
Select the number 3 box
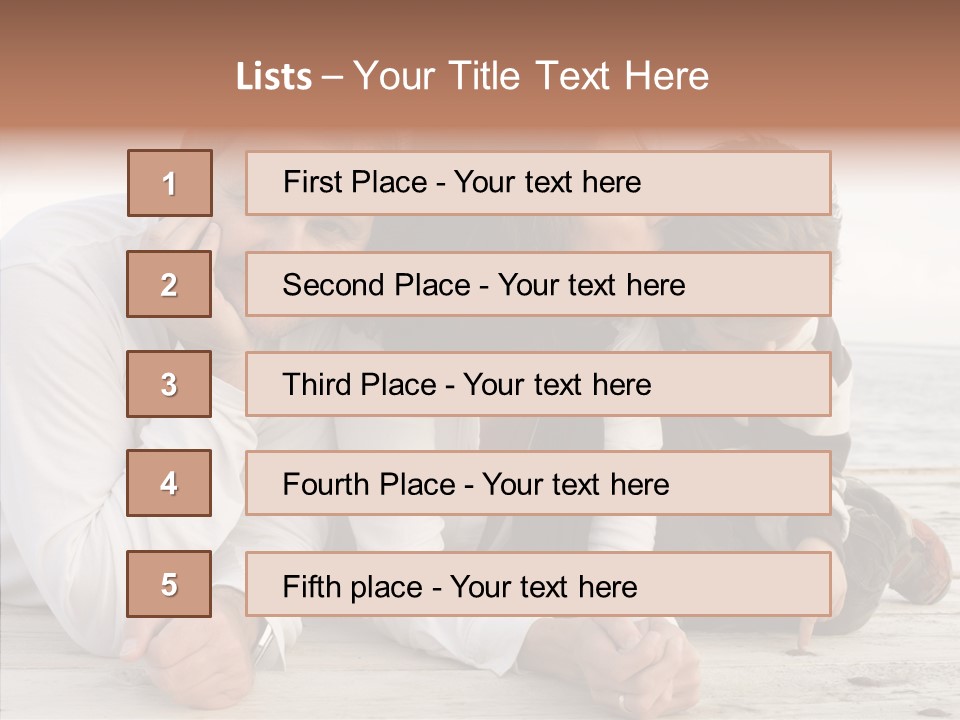point(169,384)
